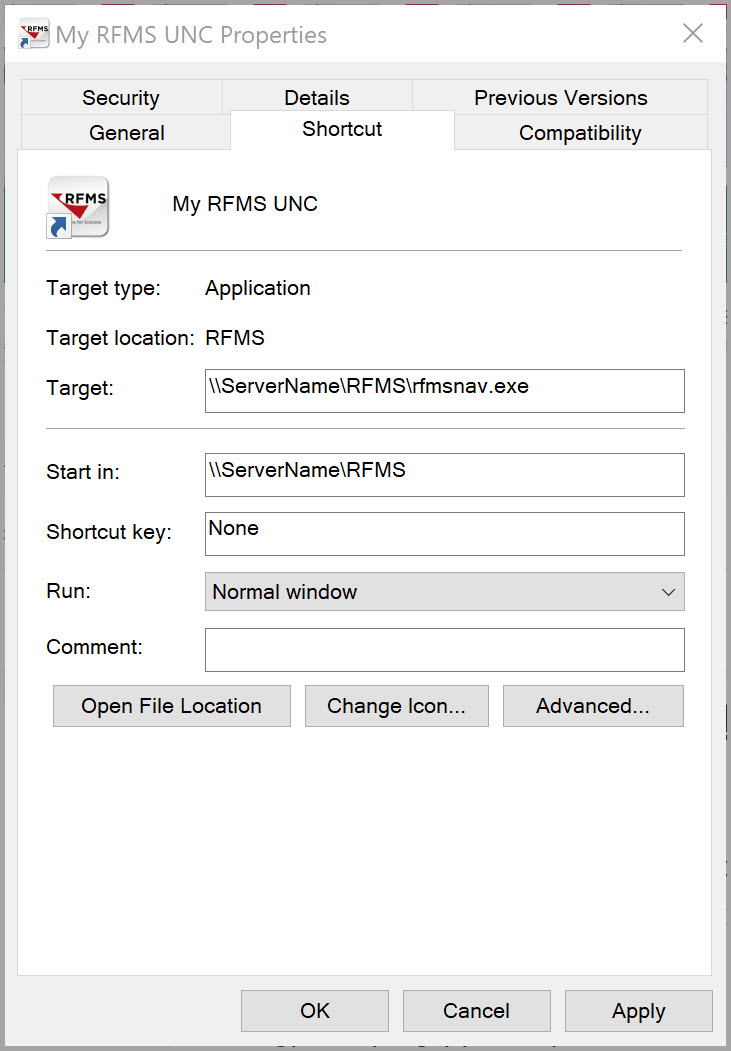The image size is (731, 1051).
Task: Click the "Shortcut key:" label
Action: point(109,532)
